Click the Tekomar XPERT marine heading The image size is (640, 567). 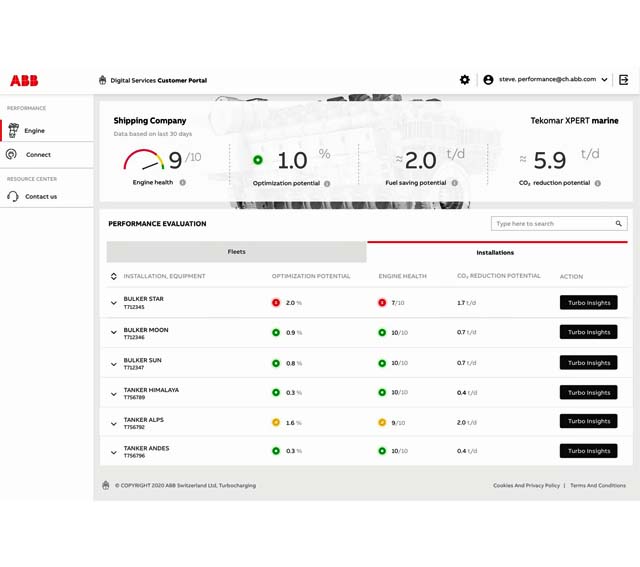pyautogui.click(x=574, y=121)
